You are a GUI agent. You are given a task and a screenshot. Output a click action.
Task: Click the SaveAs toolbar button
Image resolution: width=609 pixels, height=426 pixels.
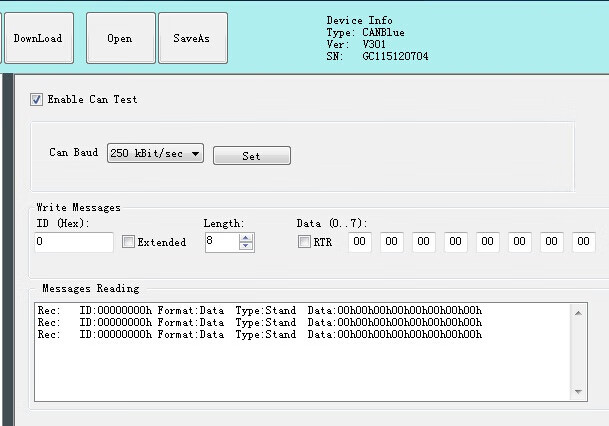coord(192,38)
